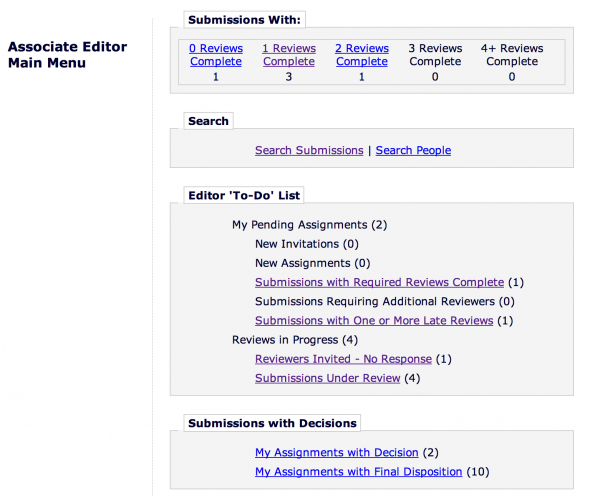
Task: Open the 2 Reviews Complete link
Action: pos(361,55)
